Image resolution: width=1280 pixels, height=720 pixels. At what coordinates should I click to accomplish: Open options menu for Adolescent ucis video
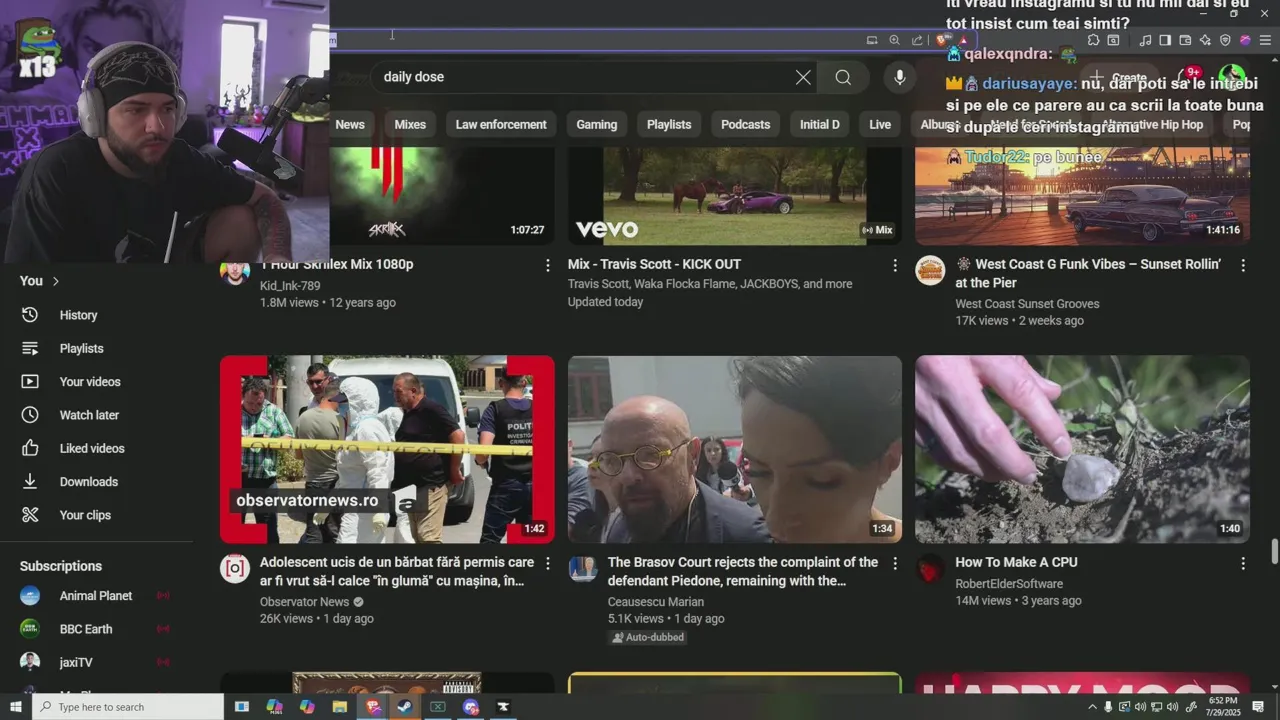(547, 563)
